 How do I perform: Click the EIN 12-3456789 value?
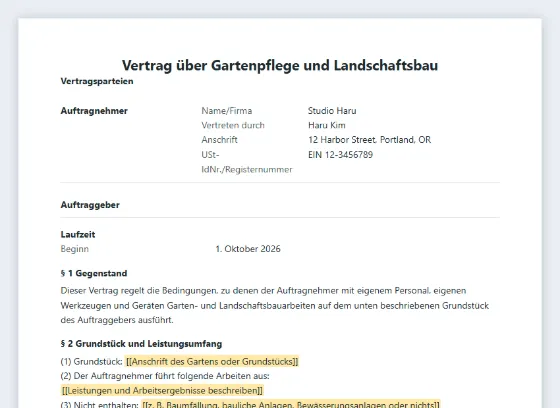340,155
